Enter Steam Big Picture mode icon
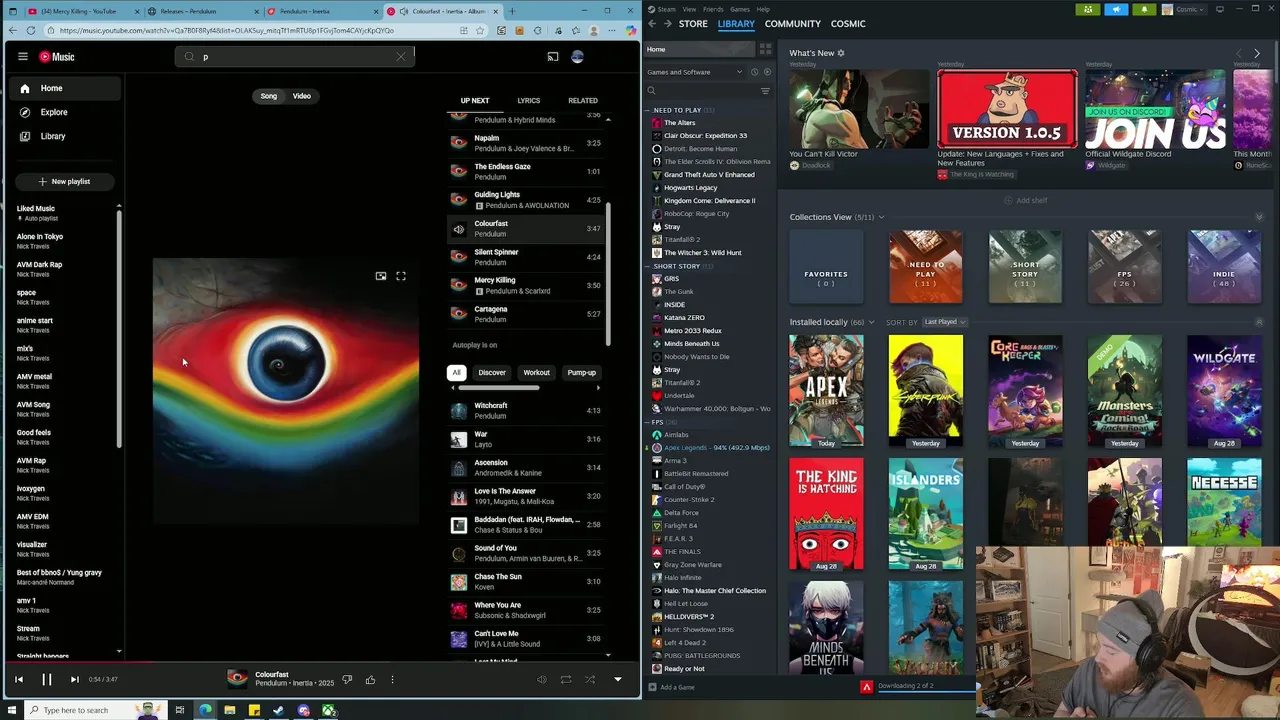Image resolution: width=1280 pixels, height=720 pixels. (x=1220, y=9)
